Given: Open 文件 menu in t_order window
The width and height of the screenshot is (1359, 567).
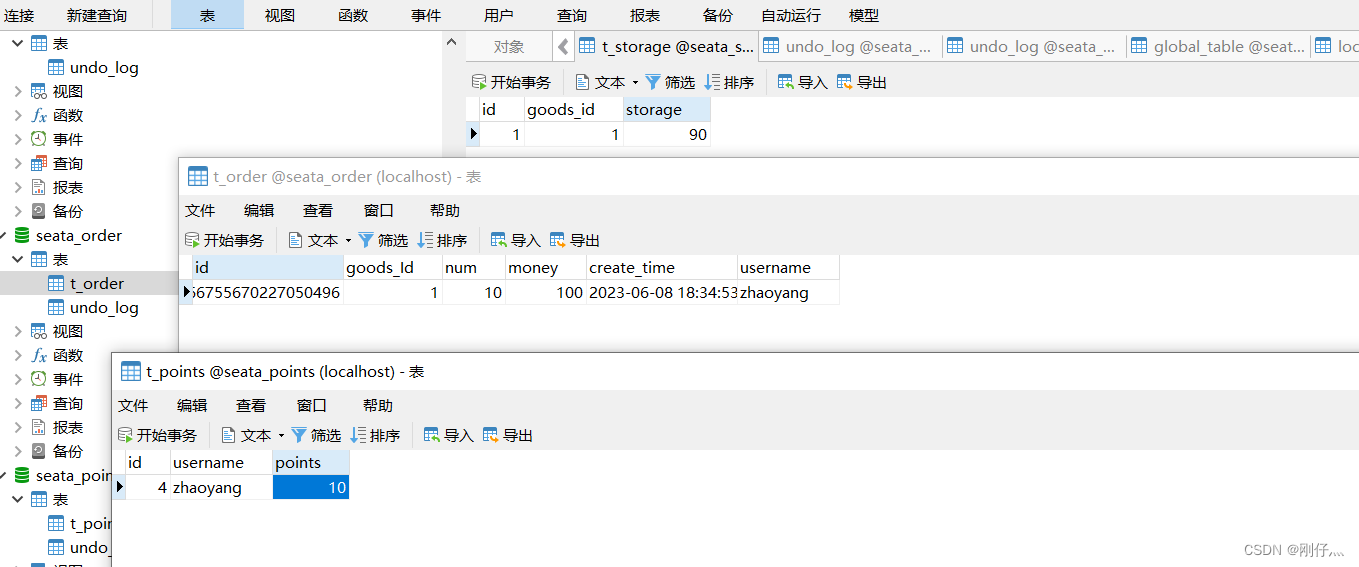Looking at the screenshot, I should [200, 211].
